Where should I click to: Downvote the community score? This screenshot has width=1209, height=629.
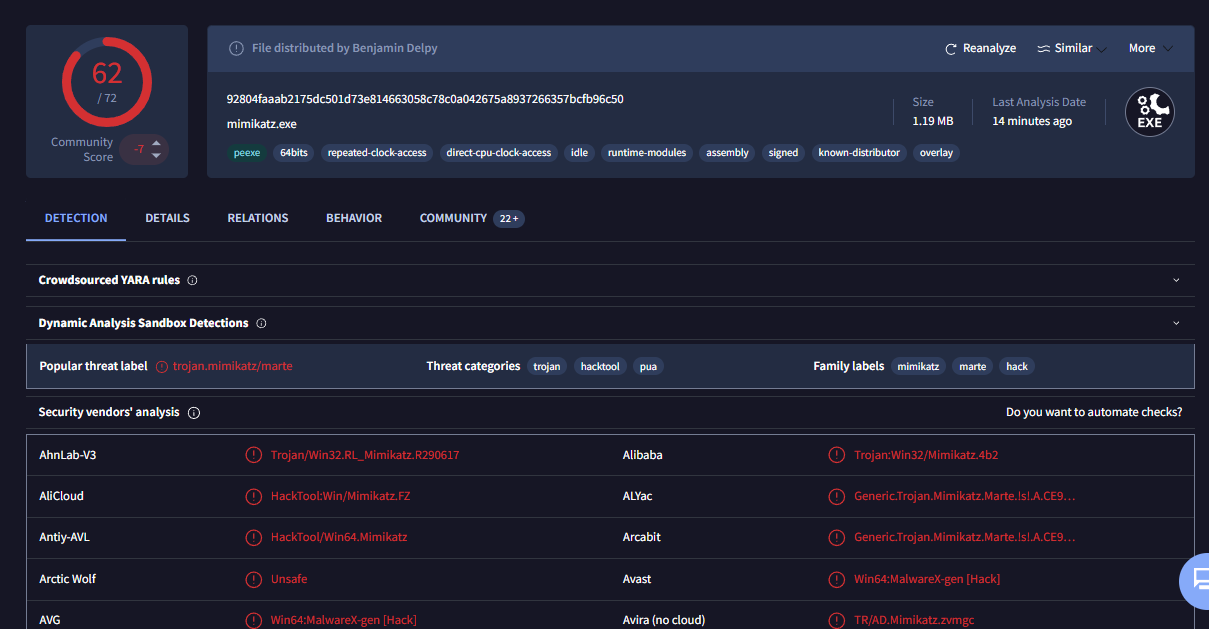pyautogui.click(x=156, y=156)
